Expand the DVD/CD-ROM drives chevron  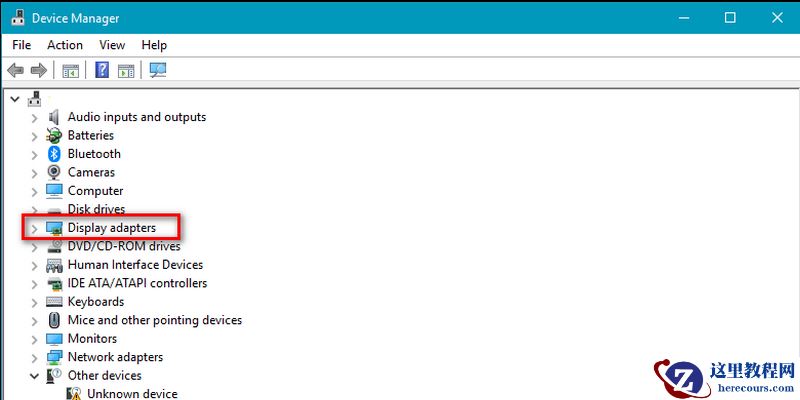pos(34,247)
